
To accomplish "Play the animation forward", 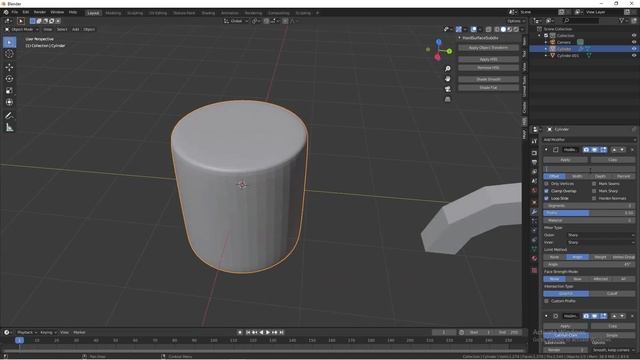I will (268, 332).
